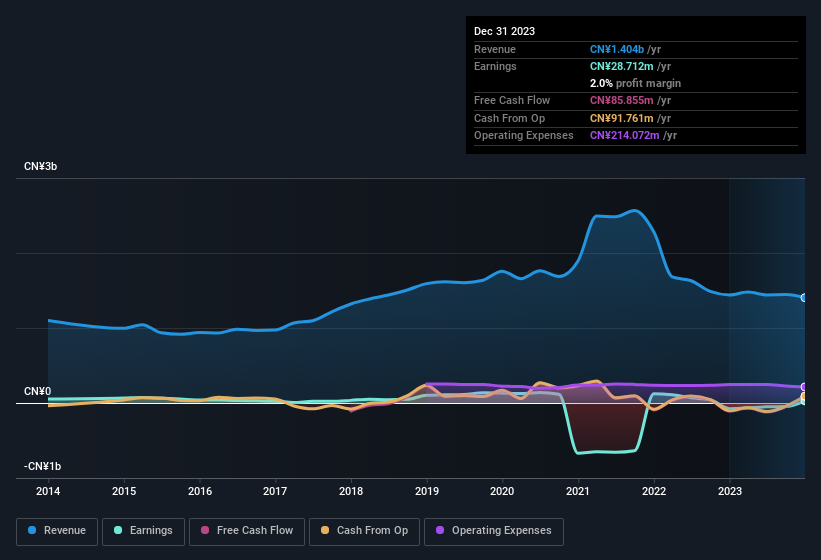Select the CN¥3b y-axis label

tap(40, 166)
